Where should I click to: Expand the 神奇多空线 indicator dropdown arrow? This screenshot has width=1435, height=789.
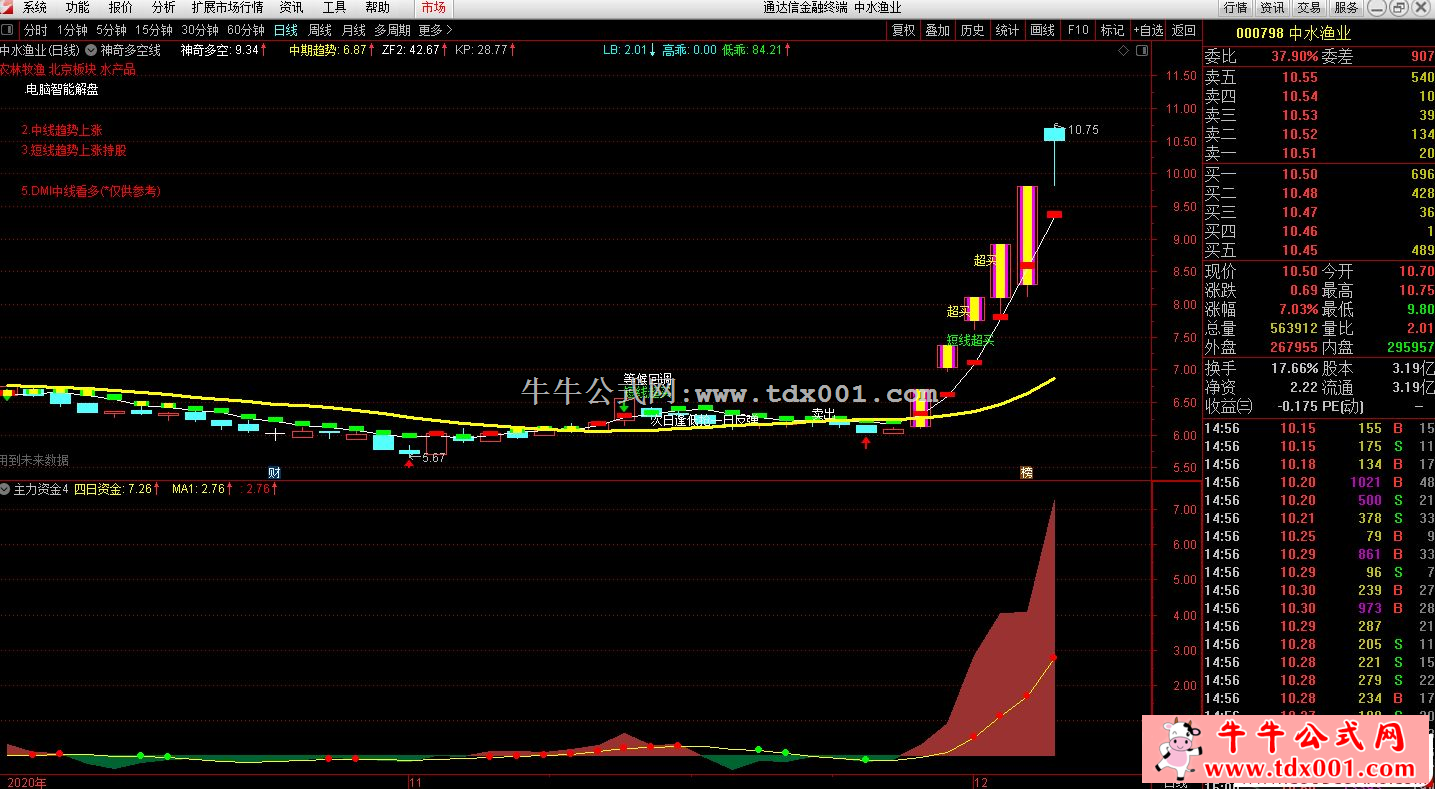pyautogui.click(x=92, y=49)
